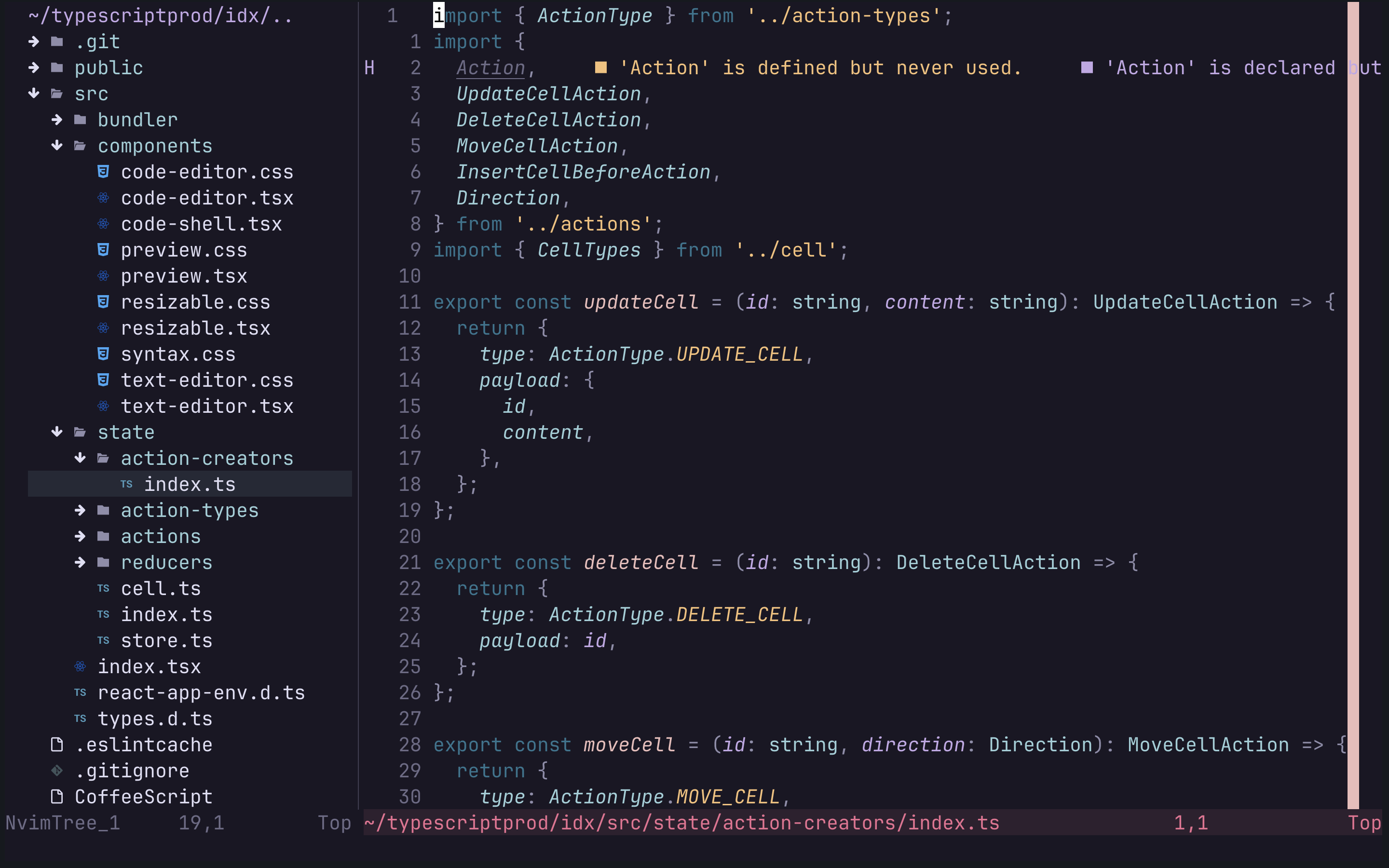Collapse the src folder arrow
This screenshot has width=1389, height=868.
pos(34,94)
